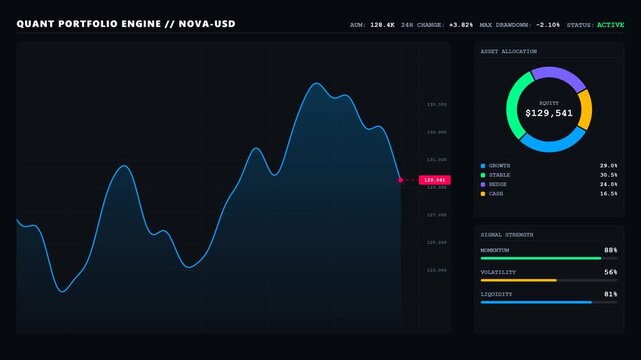Click the CASH legend label
Image resolution: width=641 pixels, height=360 pixels.
pyautogui.click(x=496, y=194)
